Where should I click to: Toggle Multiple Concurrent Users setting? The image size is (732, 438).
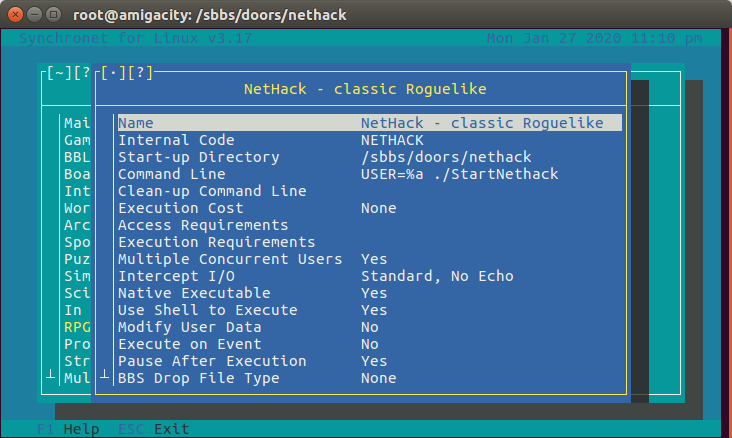[370, 259]
